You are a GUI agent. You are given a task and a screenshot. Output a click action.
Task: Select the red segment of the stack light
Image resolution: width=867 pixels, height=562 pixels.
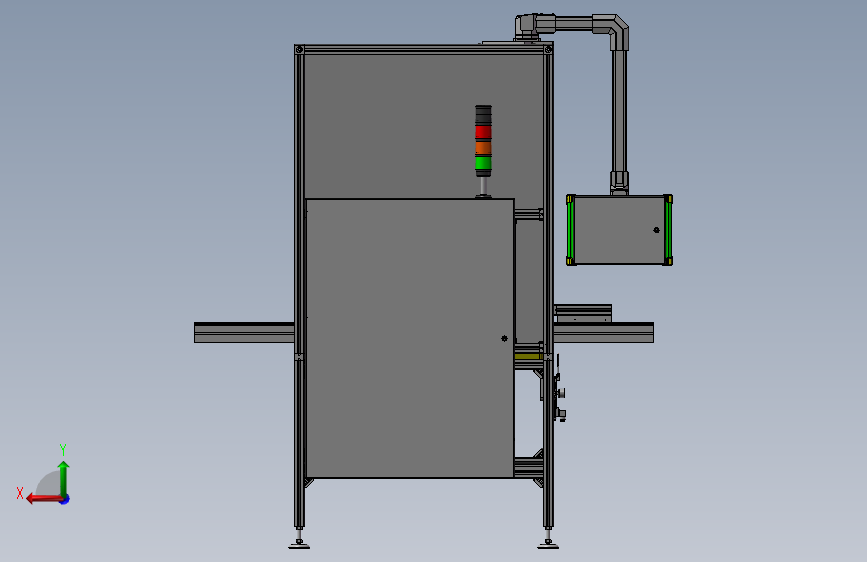(483, 132)
